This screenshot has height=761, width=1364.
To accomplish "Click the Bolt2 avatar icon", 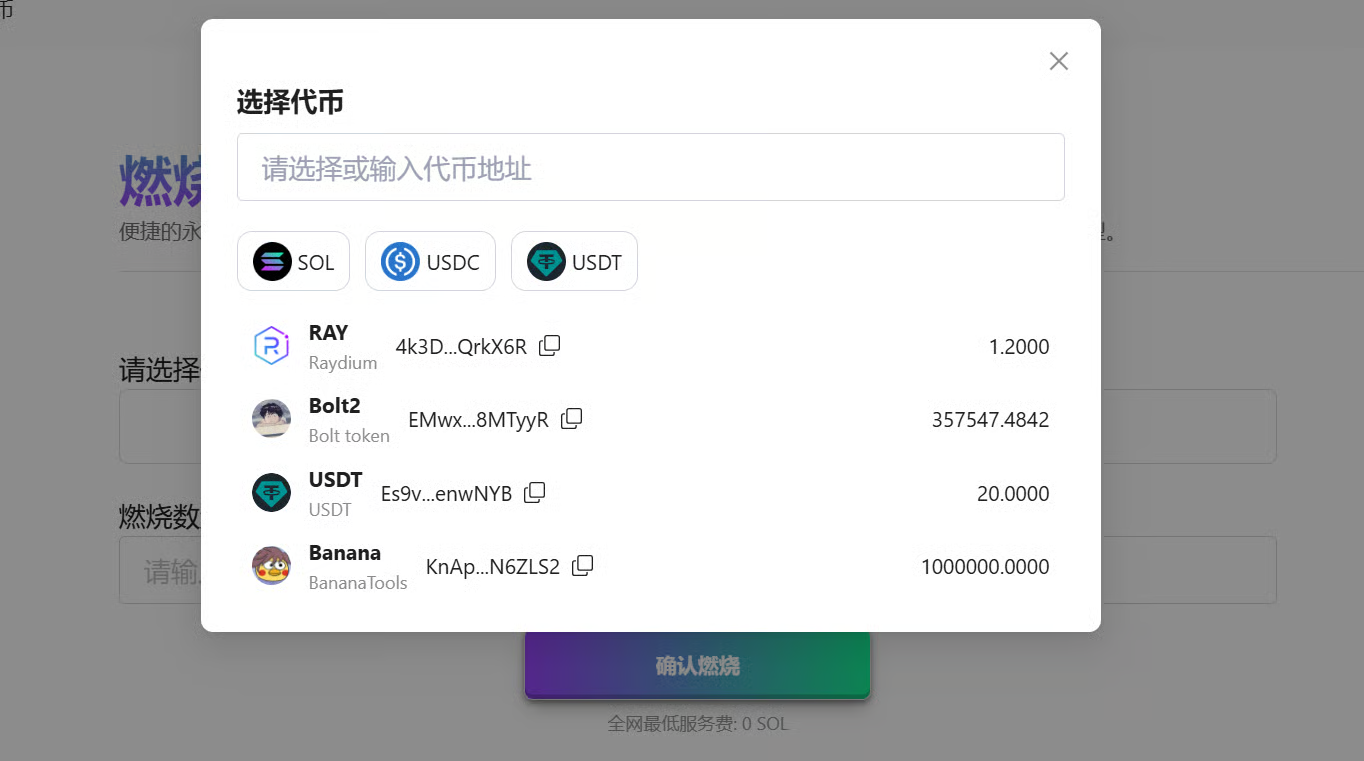I will tap(271, 419).
